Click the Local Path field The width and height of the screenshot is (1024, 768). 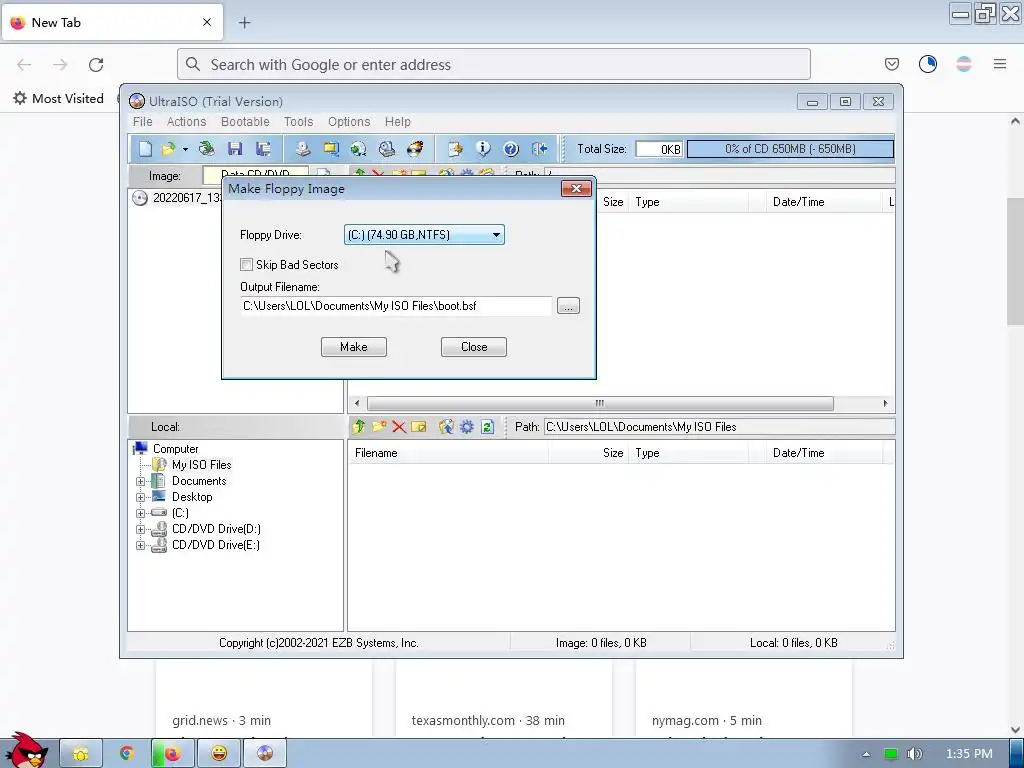(x=719, y=426)
